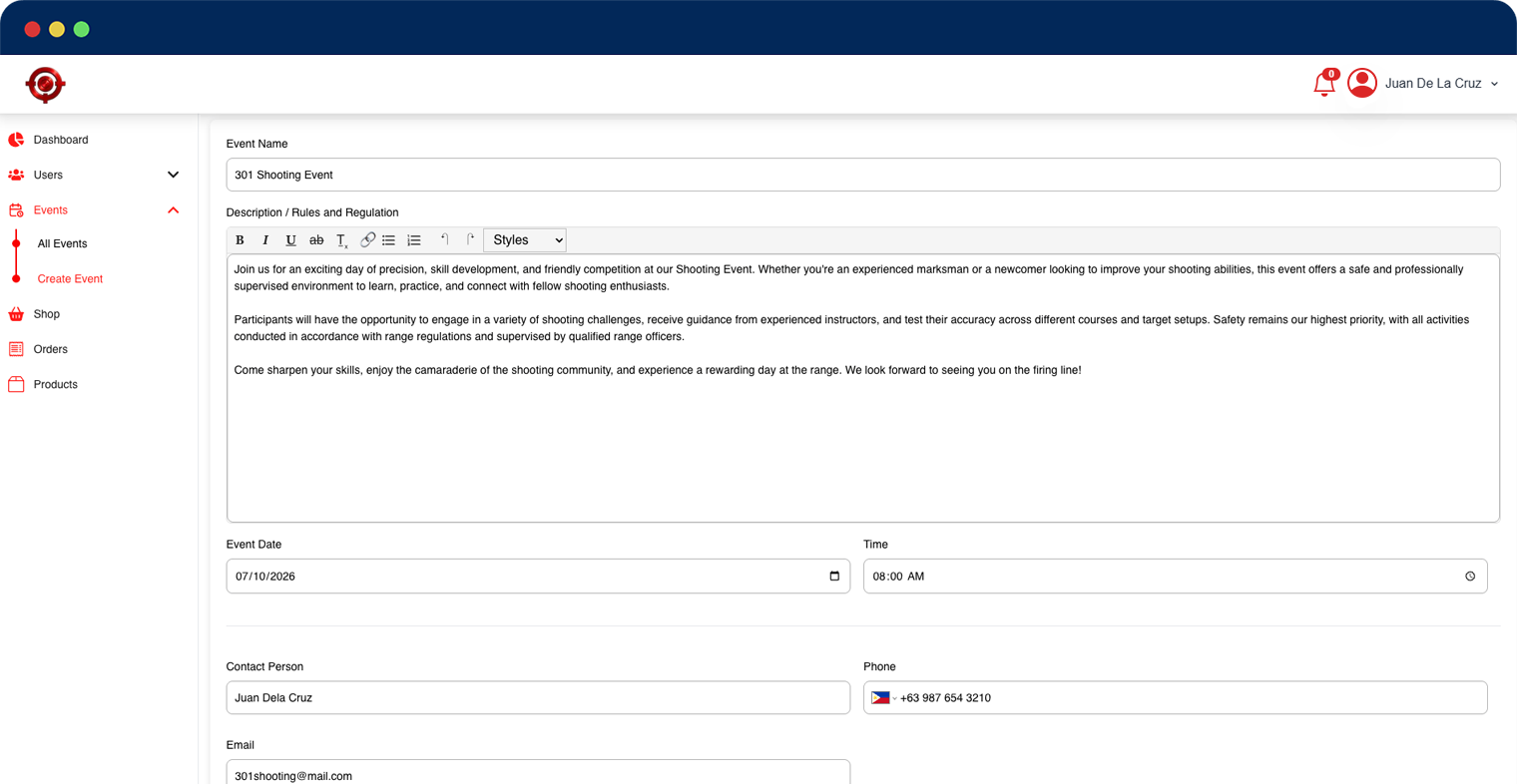Click the user avatar icon
Viewport: 1517px width, 784px height.
pos(1362,83)
